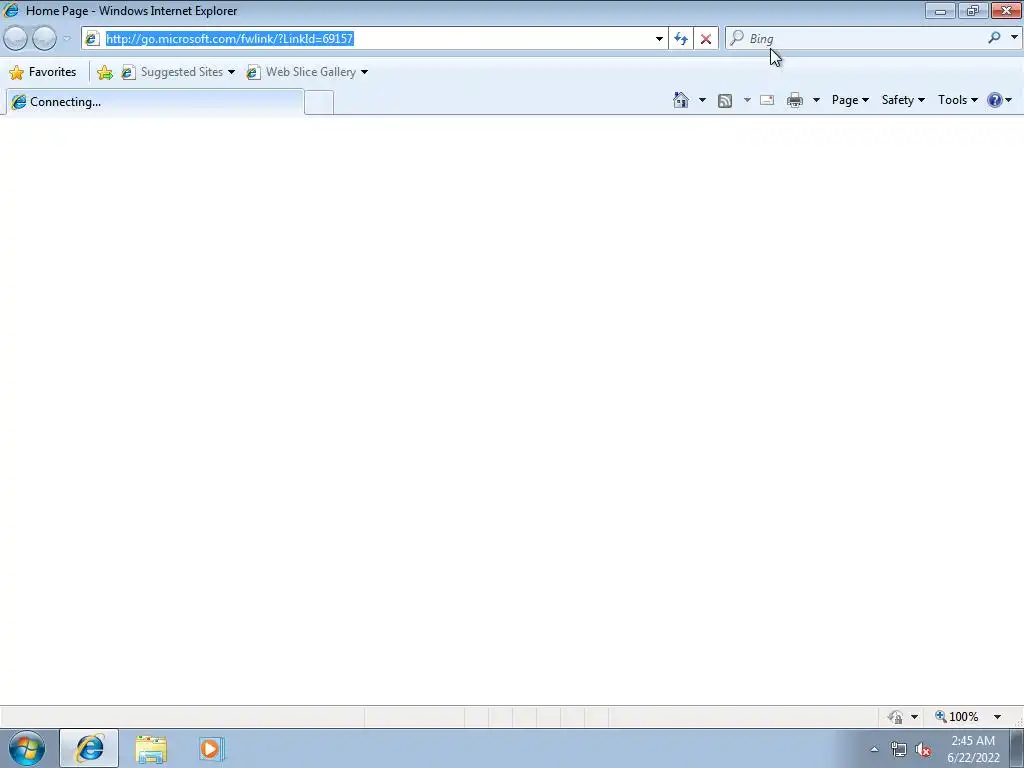Screen dimensions: 1024x768
Task: Open Web Slice Gallery link
Action: click(x=302, y=72)
